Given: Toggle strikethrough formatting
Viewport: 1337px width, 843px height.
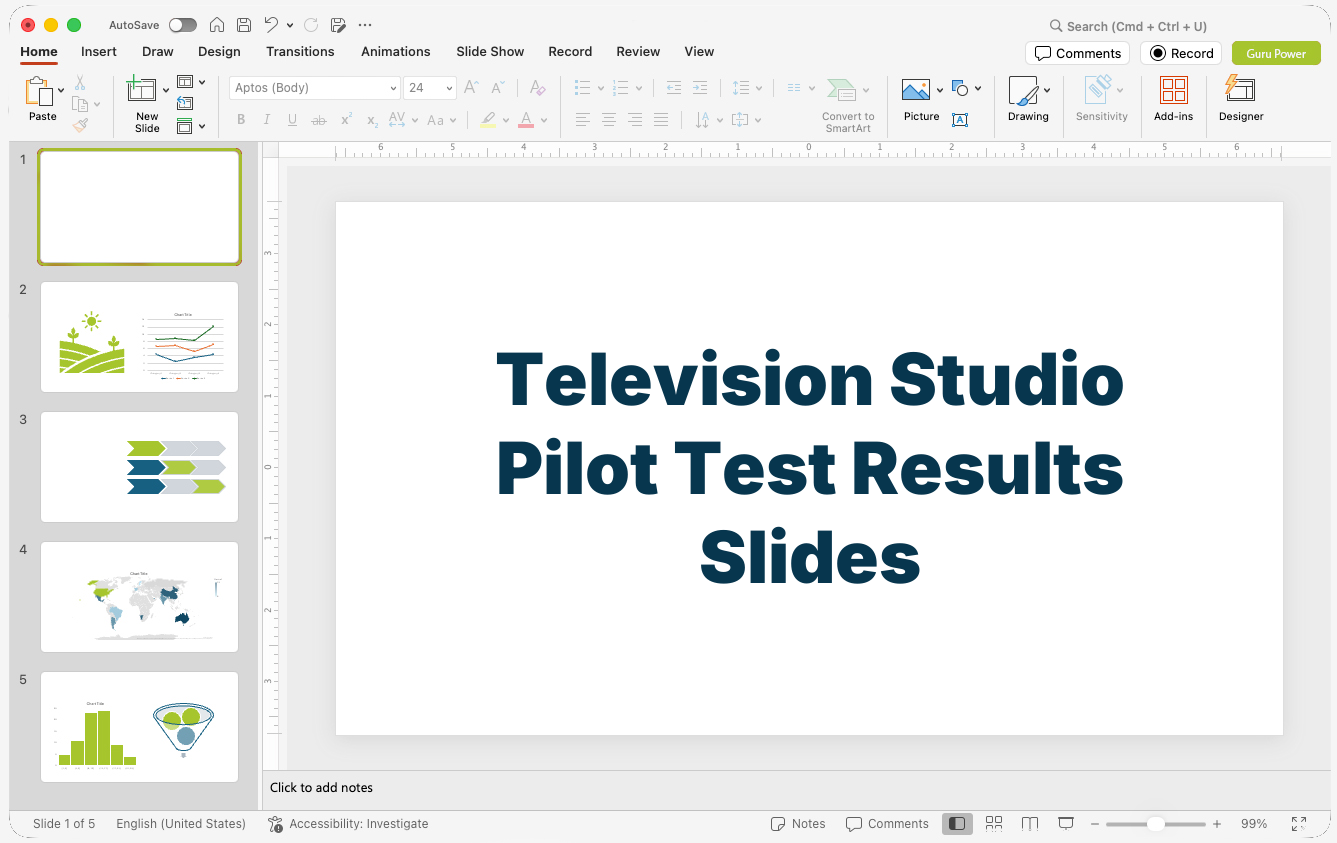Looking at the screenshot, I should point(319,120).
